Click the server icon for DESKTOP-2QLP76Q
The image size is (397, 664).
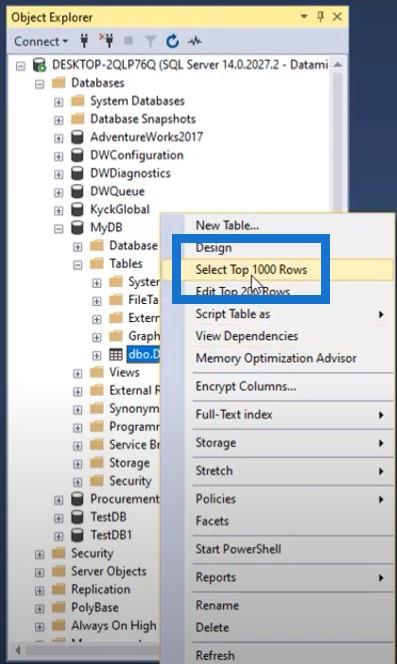(39, 65)
